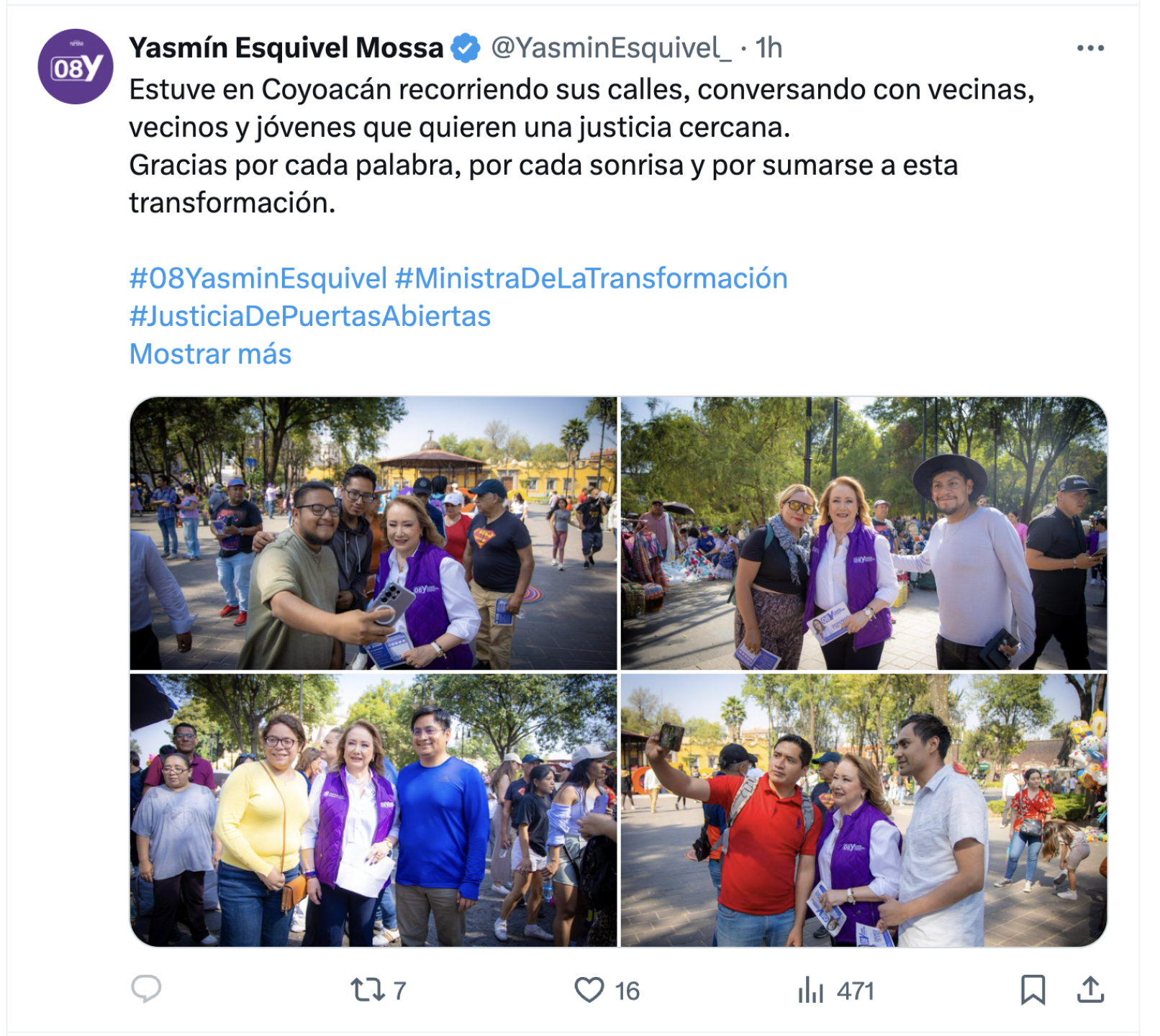Open Yasmín Esquivel Mossa display name
This screenshot has width=1160, height=1036.
coord(286,48)
